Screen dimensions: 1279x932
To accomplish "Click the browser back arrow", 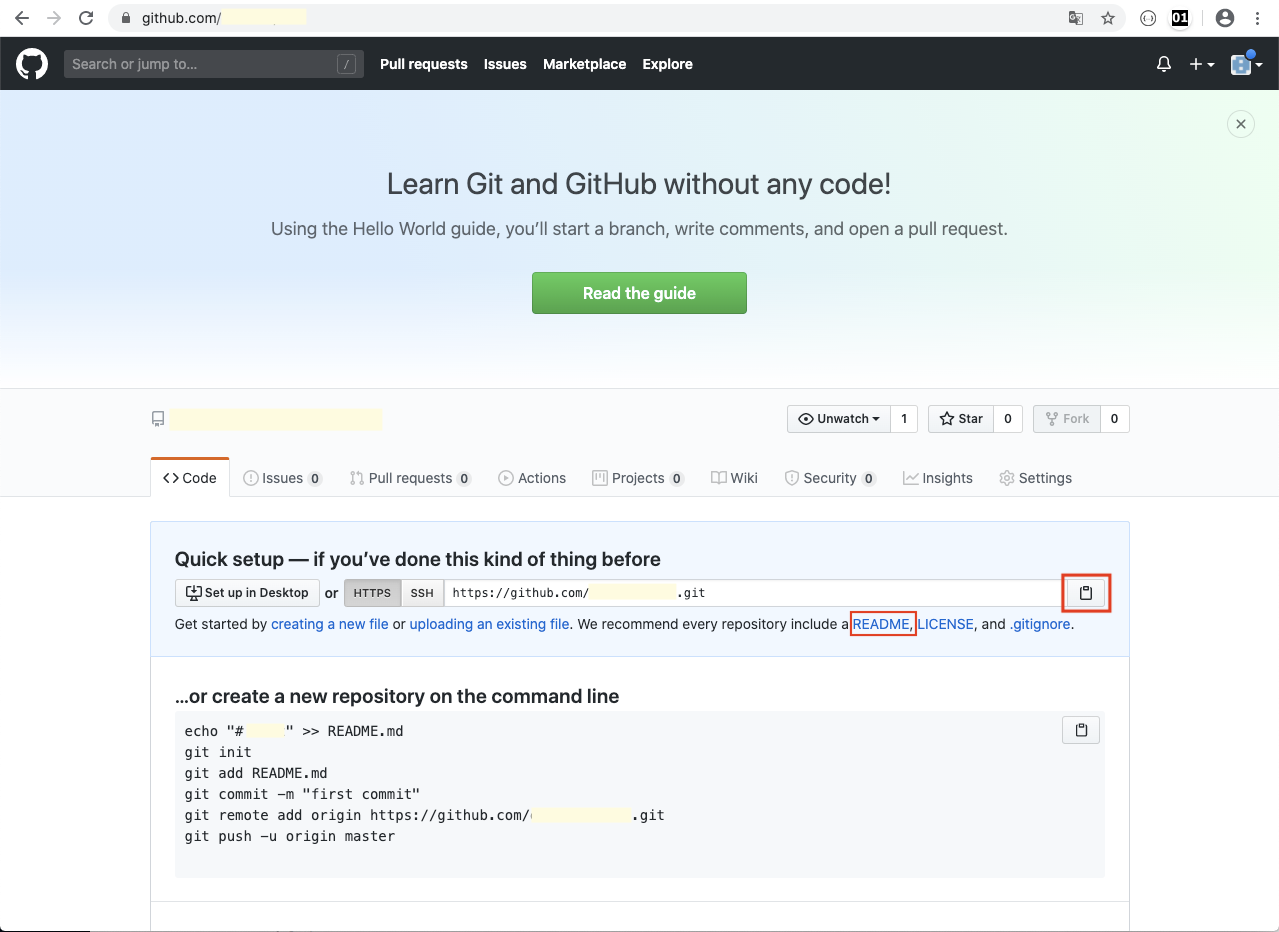I will pos(21,18).
